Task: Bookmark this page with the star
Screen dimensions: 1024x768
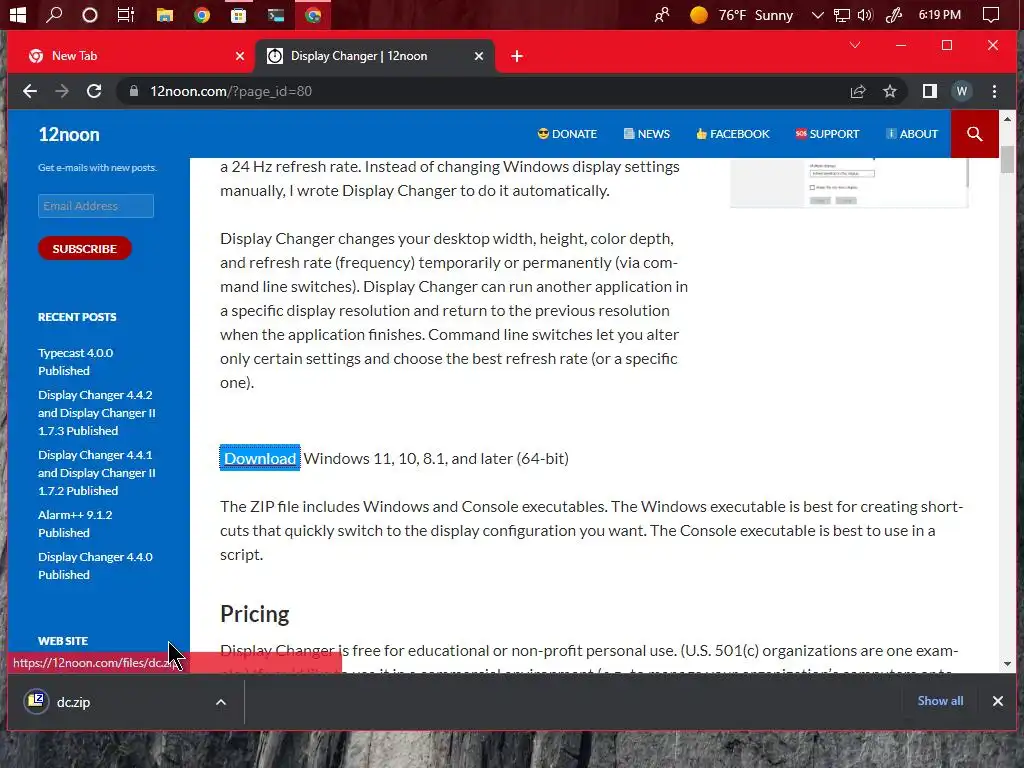Action: click(889, 91)
